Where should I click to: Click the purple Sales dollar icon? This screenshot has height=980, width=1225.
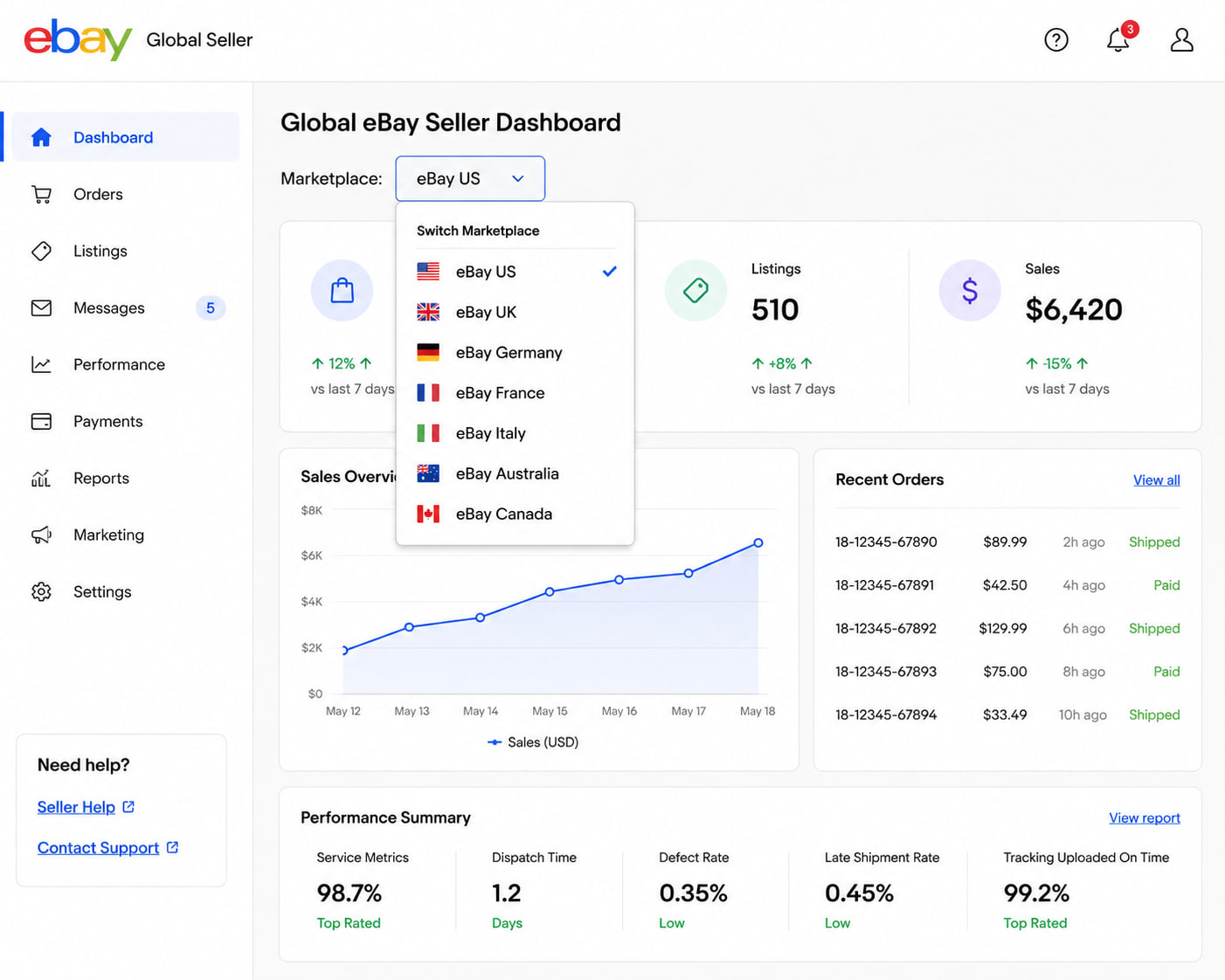tap(969, 290)
